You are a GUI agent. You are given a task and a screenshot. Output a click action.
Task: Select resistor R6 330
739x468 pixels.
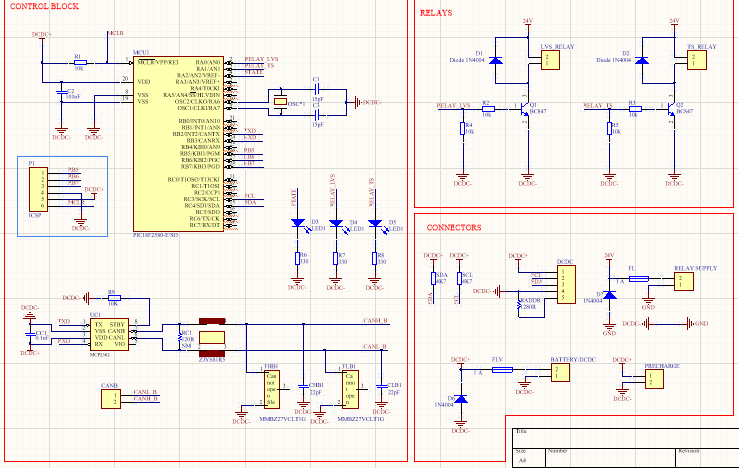pos(297,258)
